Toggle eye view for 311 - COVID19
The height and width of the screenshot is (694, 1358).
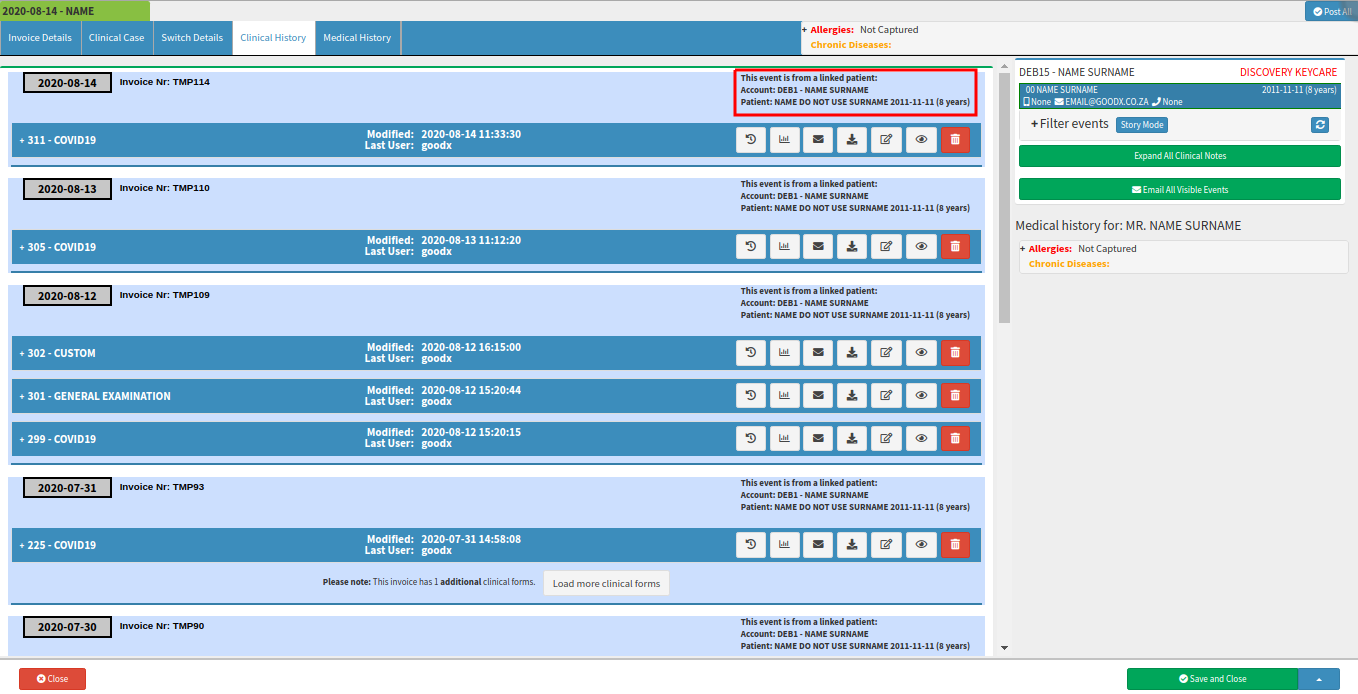tap(921, 140)
